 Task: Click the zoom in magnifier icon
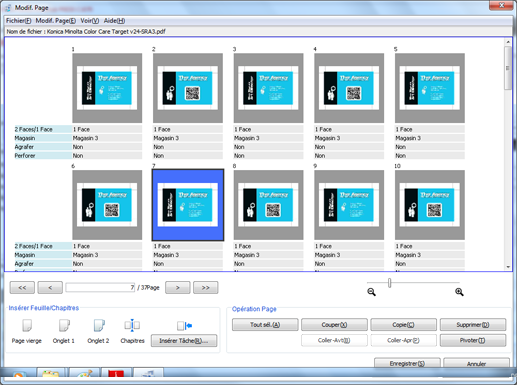coord(459,292)
